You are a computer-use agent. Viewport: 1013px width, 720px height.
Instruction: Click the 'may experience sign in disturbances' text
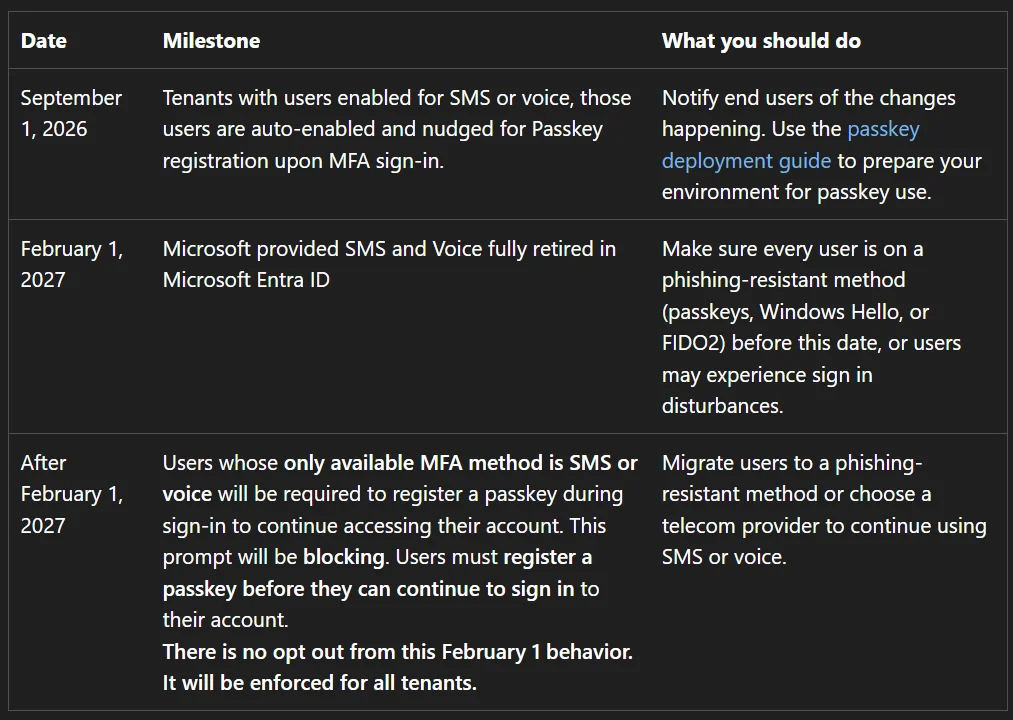click(767, 390)
